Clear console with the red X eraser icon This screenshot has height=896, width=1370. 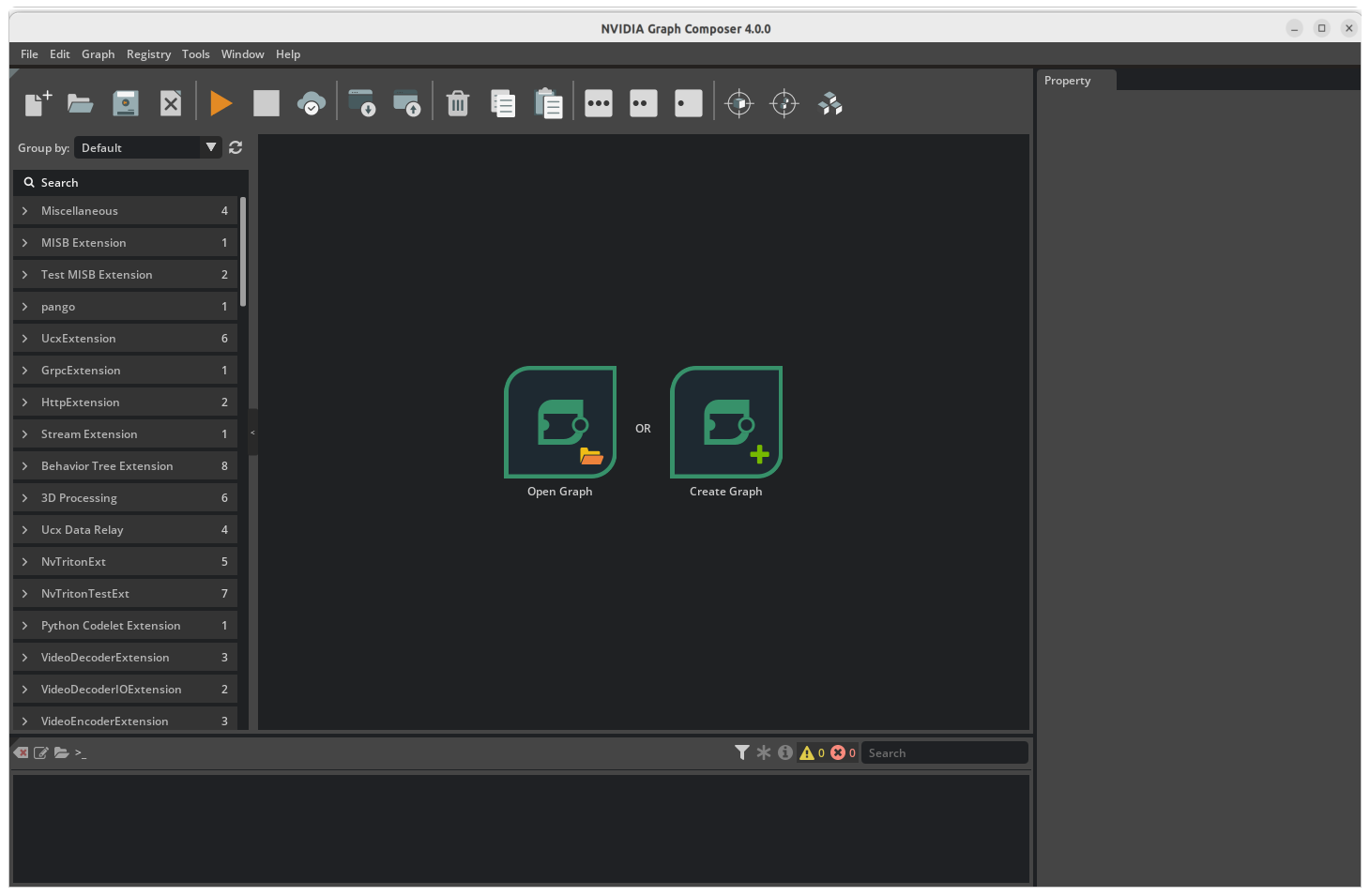[21, 752]
